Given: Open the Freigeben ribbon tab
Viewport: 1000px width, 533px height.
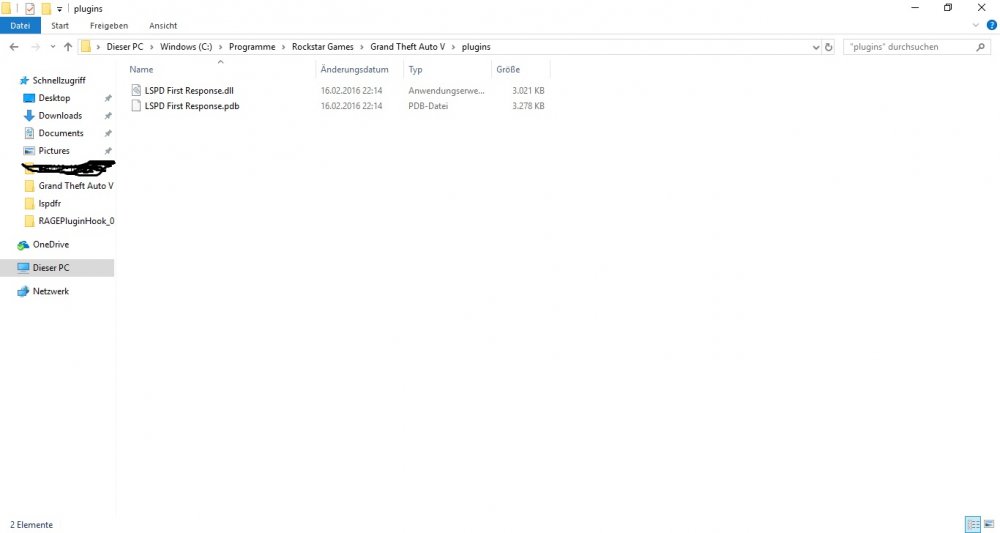Looking at the screenshot, I should [108, 26].
